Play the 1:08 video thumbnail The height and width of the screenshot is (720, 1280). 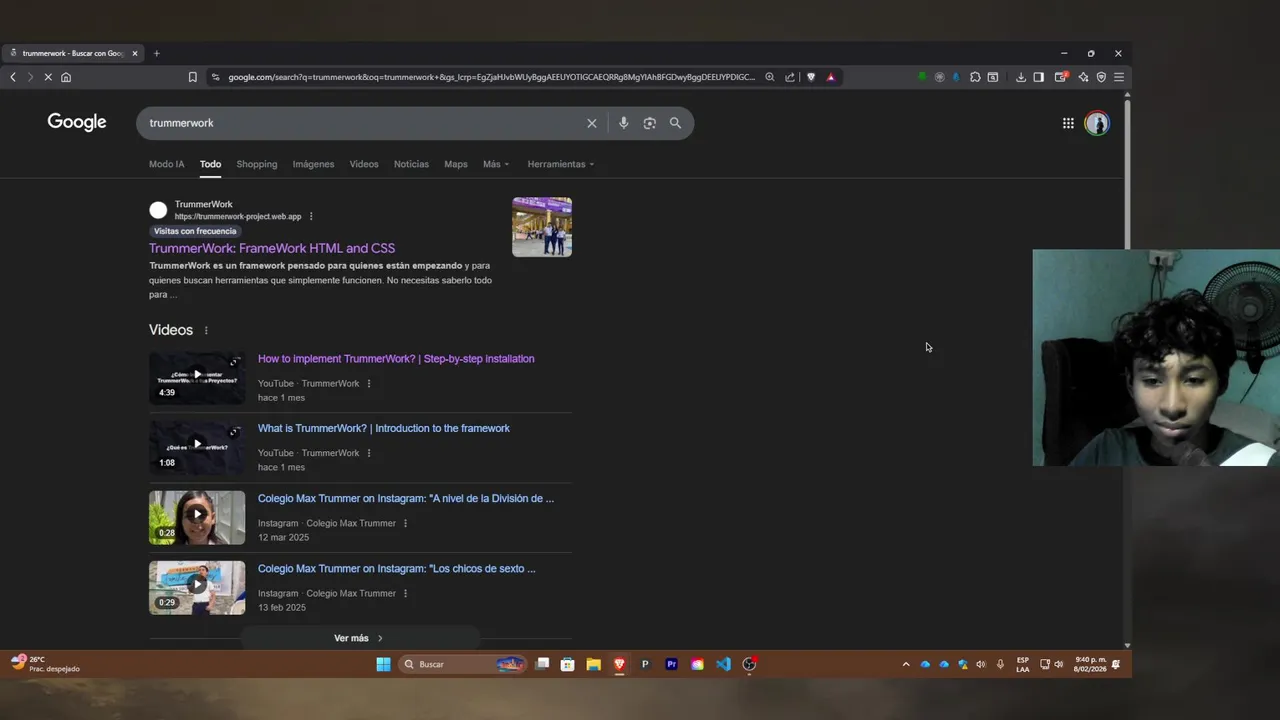197,447
